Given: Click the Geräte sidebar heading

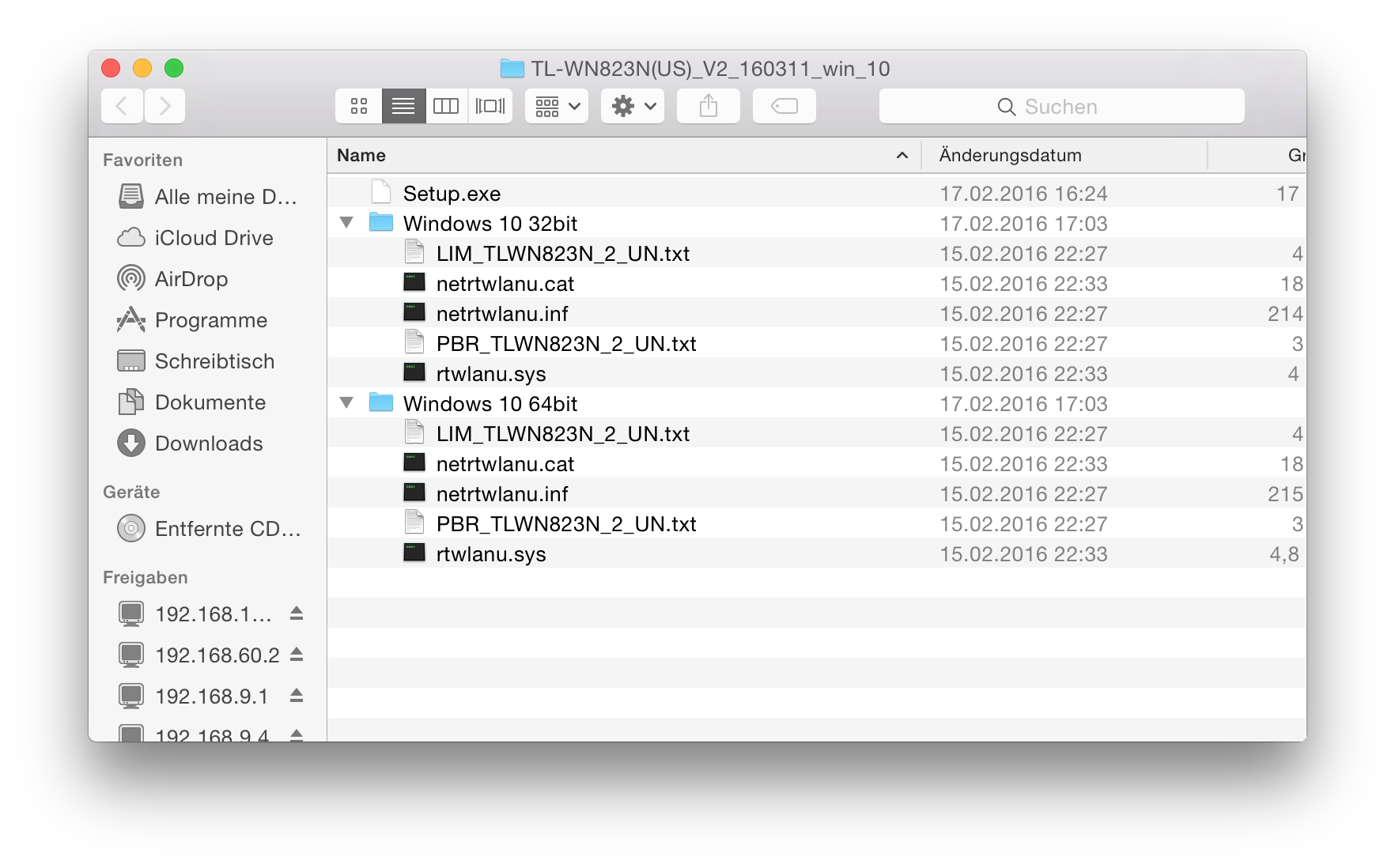Looking at the screenshot, I should coord(131,492).
